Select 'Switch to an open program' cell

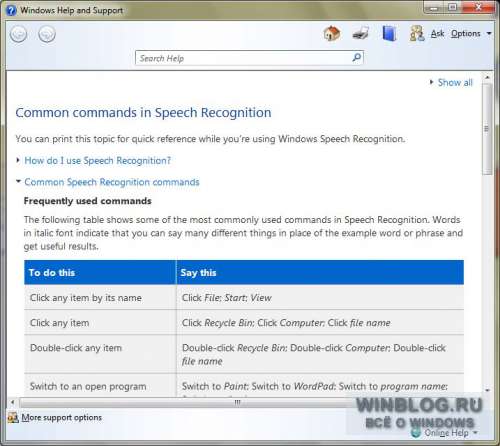[100, 386]
